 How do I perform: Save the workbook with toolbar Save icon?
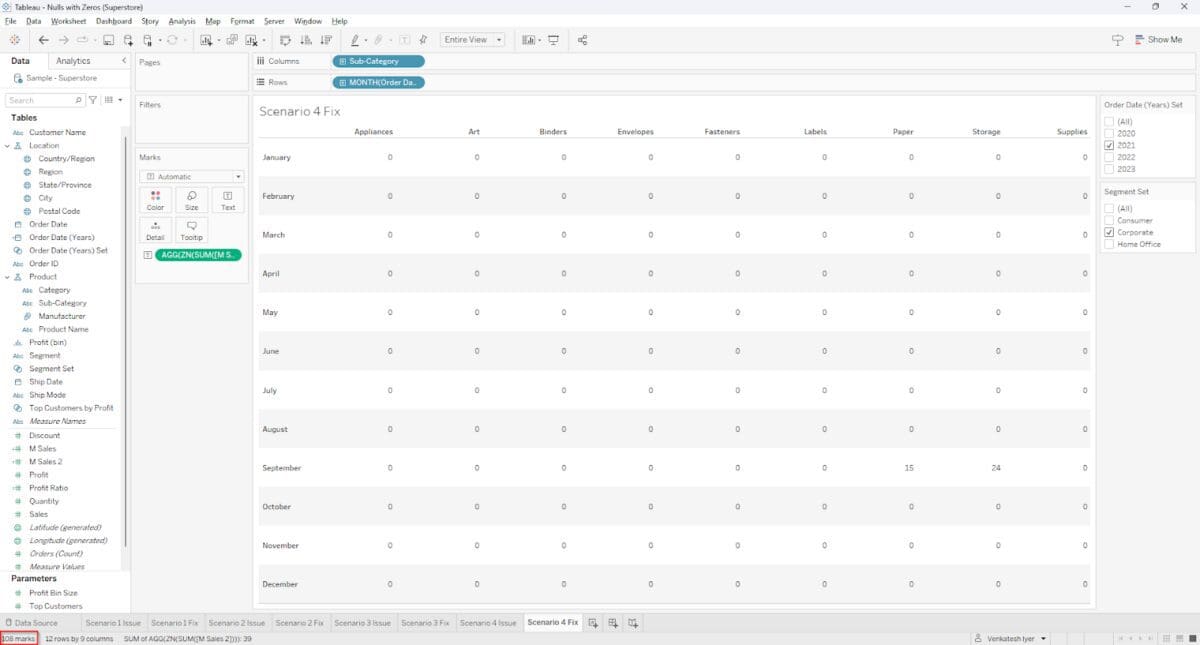coord(108,40)
